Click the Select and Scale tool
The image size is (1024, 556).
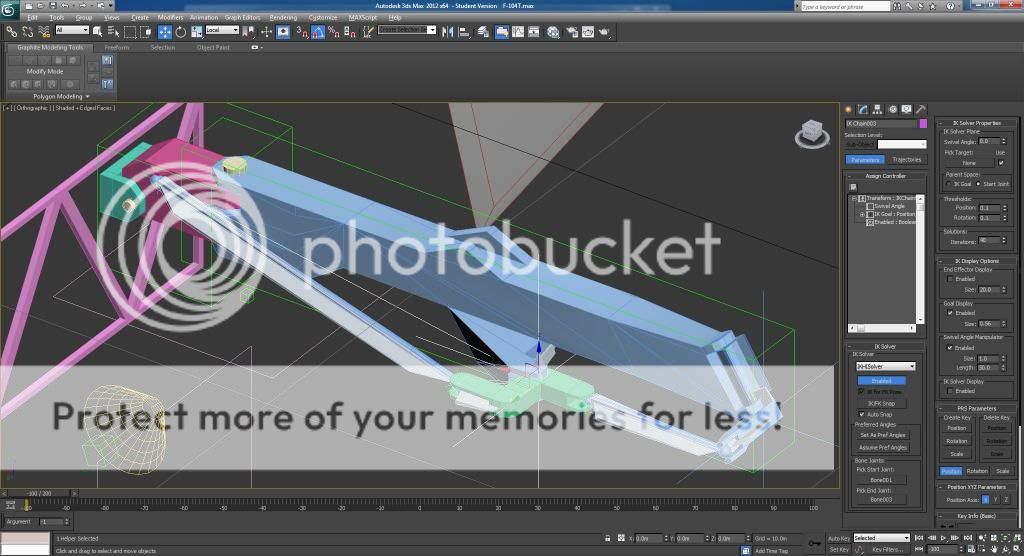197,31
